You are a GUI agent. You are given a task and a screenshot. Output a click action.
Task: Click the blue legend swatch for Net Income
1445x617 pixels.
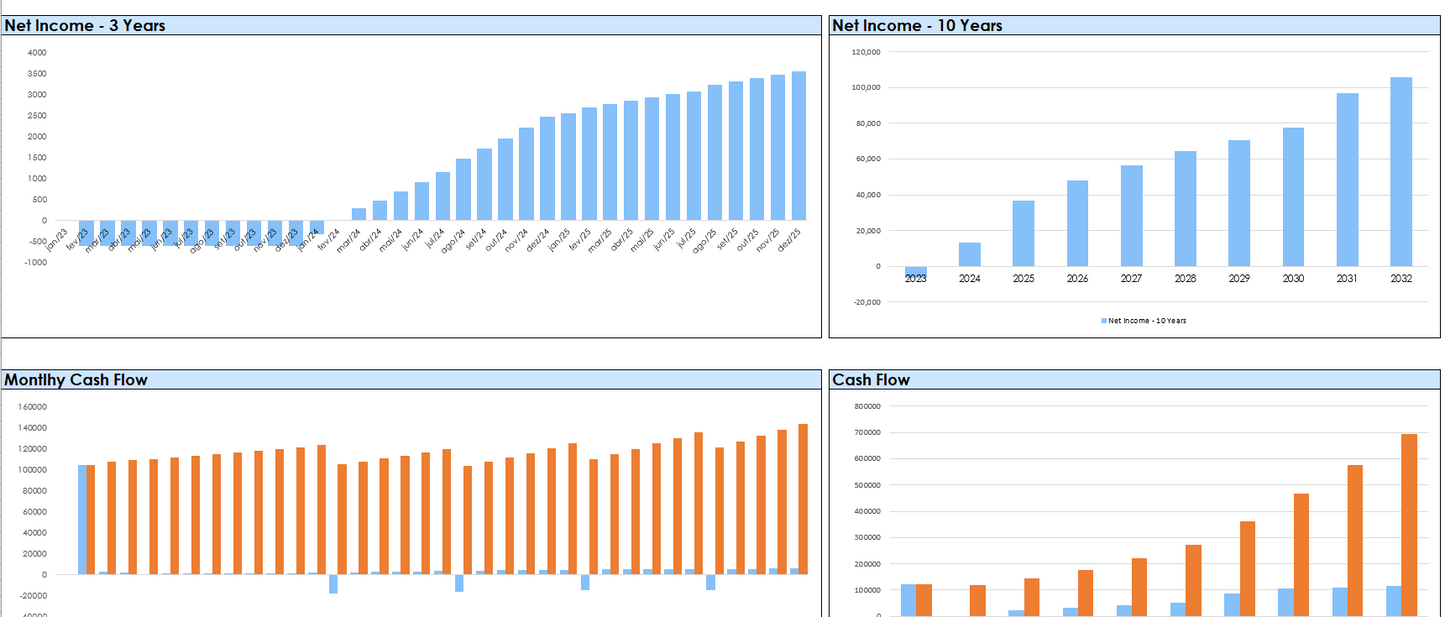coord(1104,321)
